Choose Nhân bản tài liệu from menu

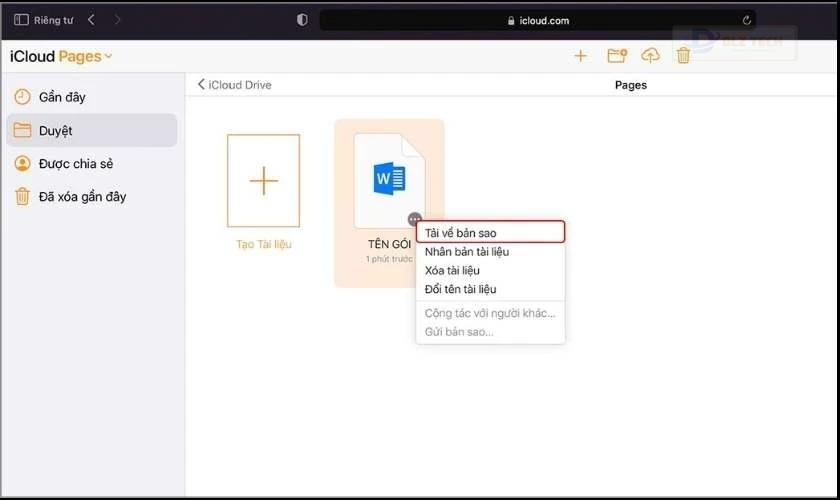pyautogui.click(x=490, y=252)
